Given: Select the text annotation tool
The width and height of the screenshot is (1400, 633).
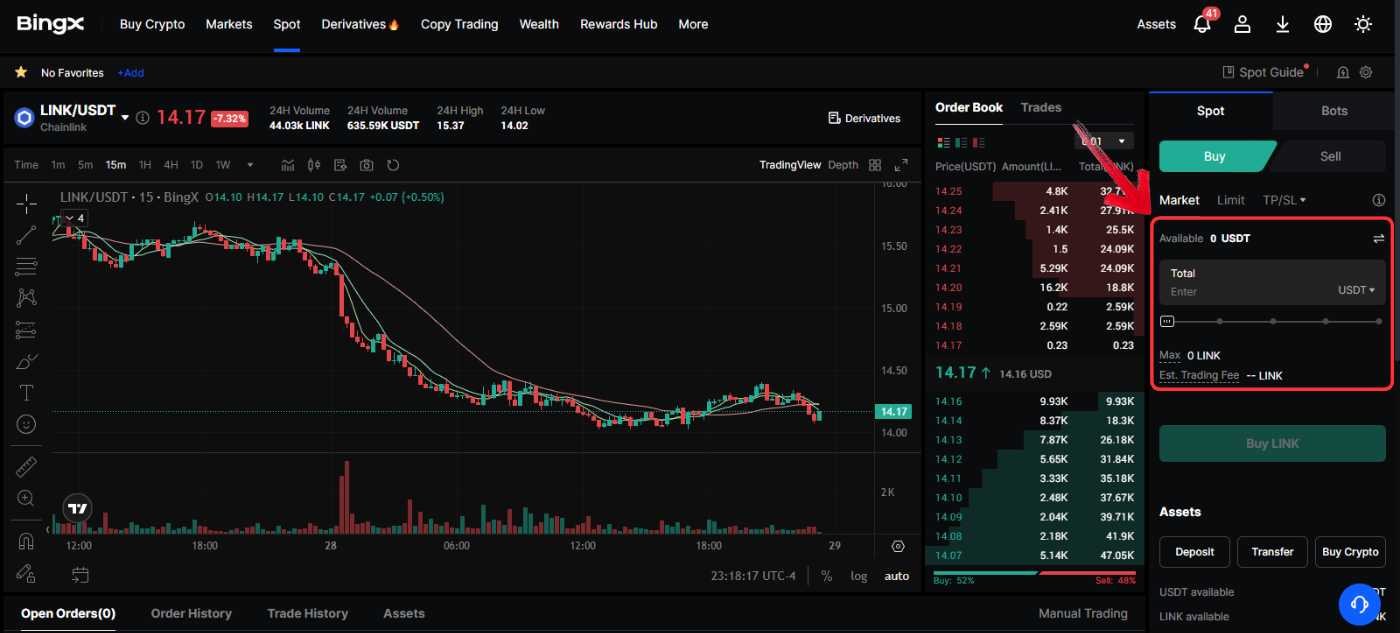Looking at the screenshot, I should tap(27, 392).
